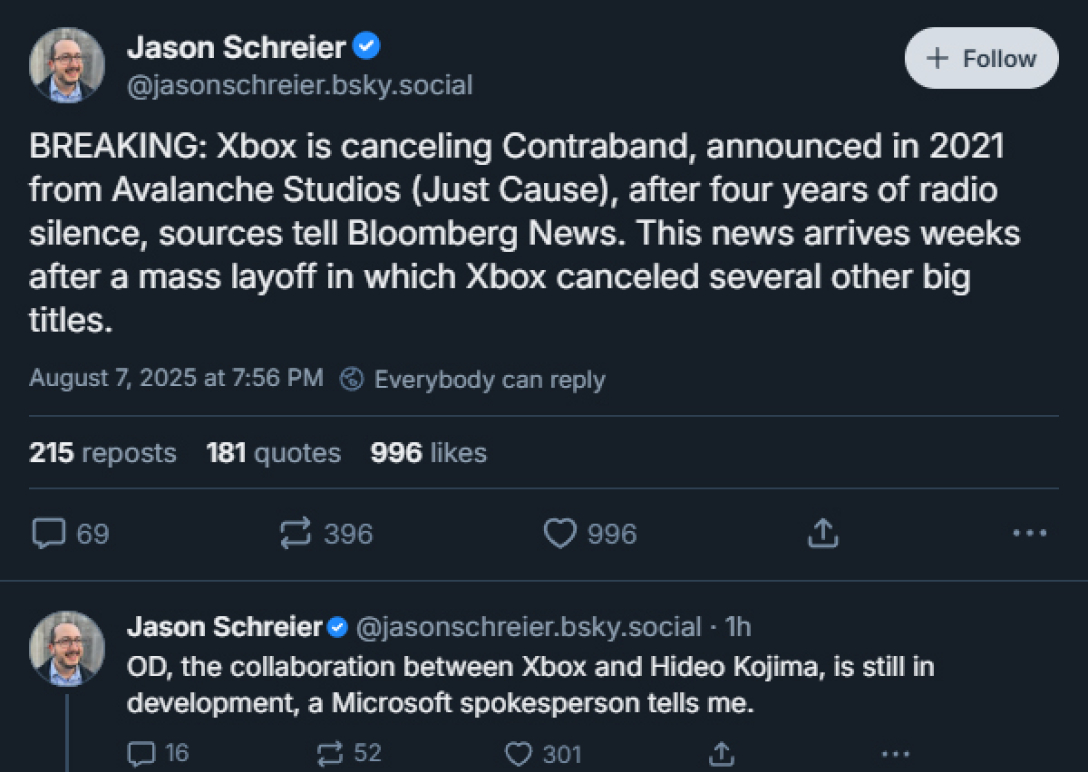Viewport: 1088px width, 772px height.
Task: Share the main Contraband post
Action: (822, 534)
